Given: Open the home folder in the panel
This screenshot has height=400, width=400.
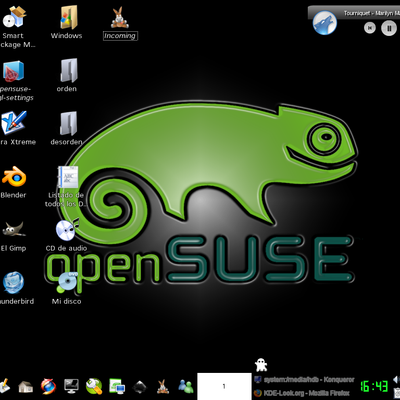Looking at the screenshot, I should tap(26, 387).
